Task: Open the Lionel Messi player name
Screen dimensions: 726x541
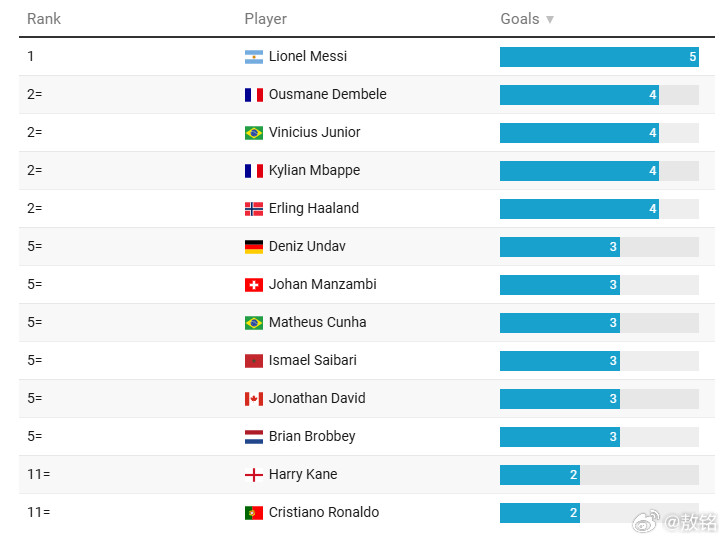Action: (x=308, y=56)
